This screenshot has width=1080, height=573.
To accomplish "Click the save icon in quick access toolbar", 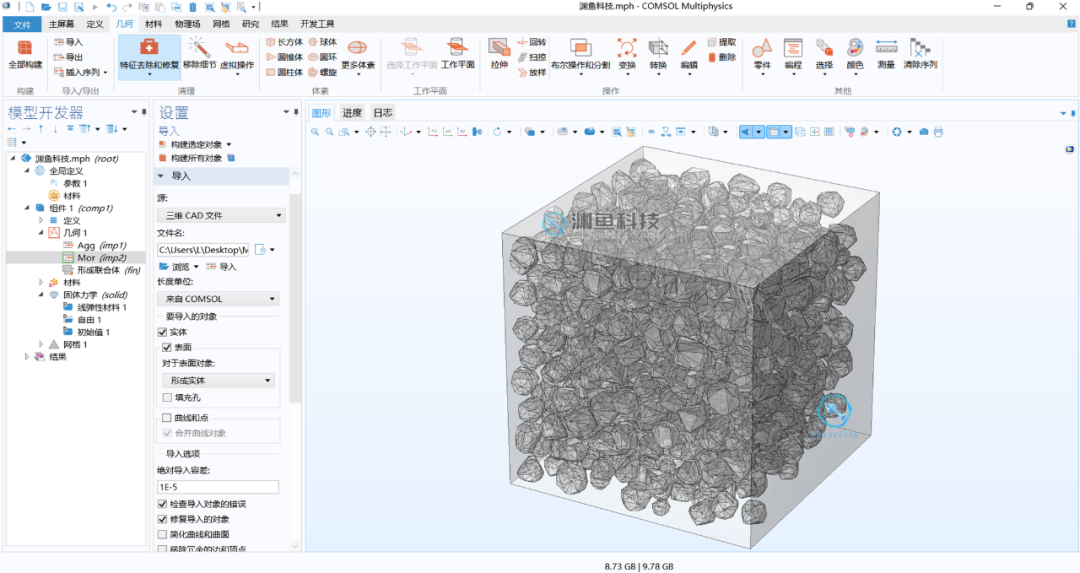I will point(62,7).
